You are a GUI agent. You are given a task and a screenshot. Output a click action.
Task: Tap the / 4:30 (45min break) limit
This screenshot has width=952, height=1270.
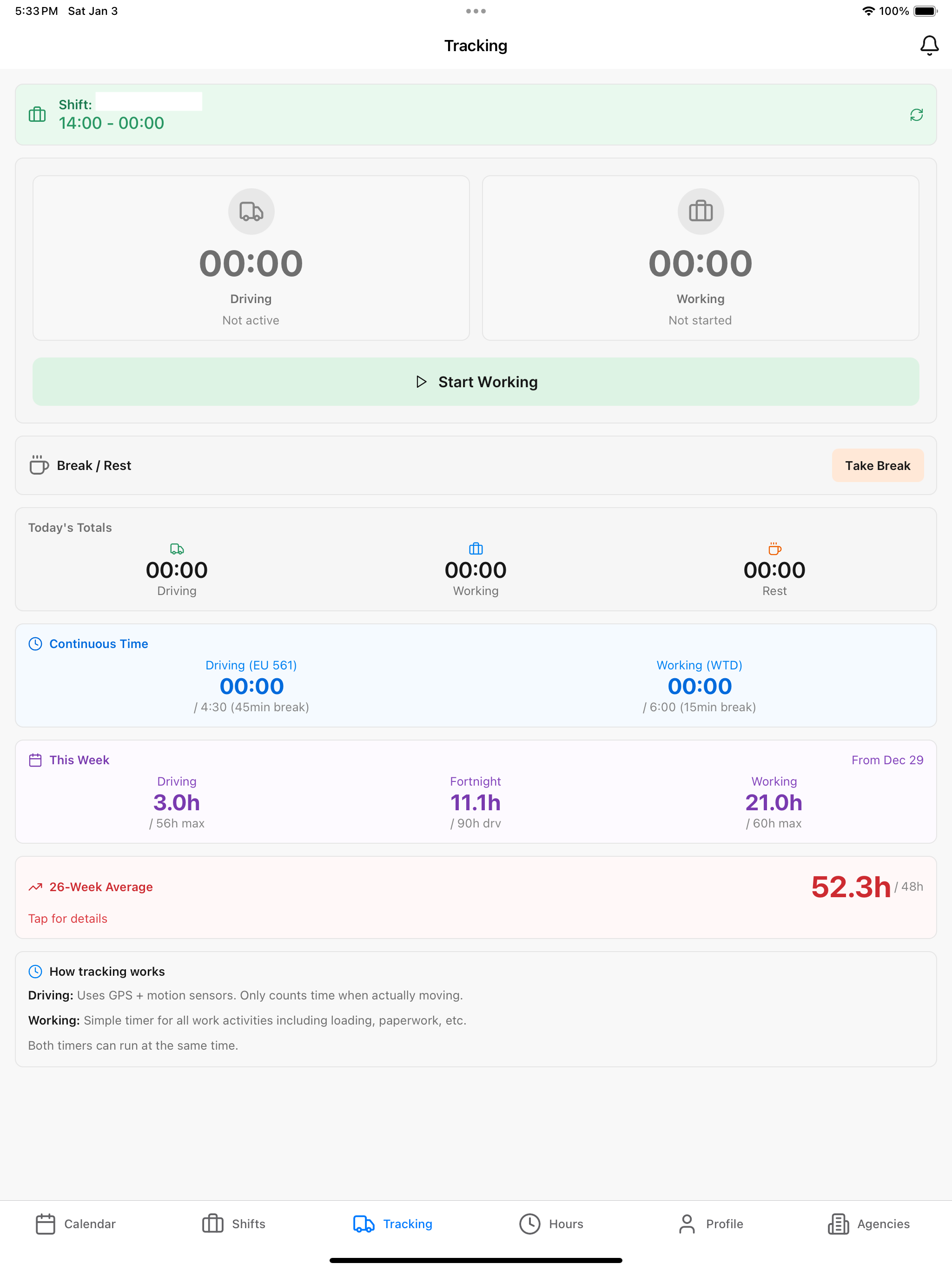click(251, 708)
